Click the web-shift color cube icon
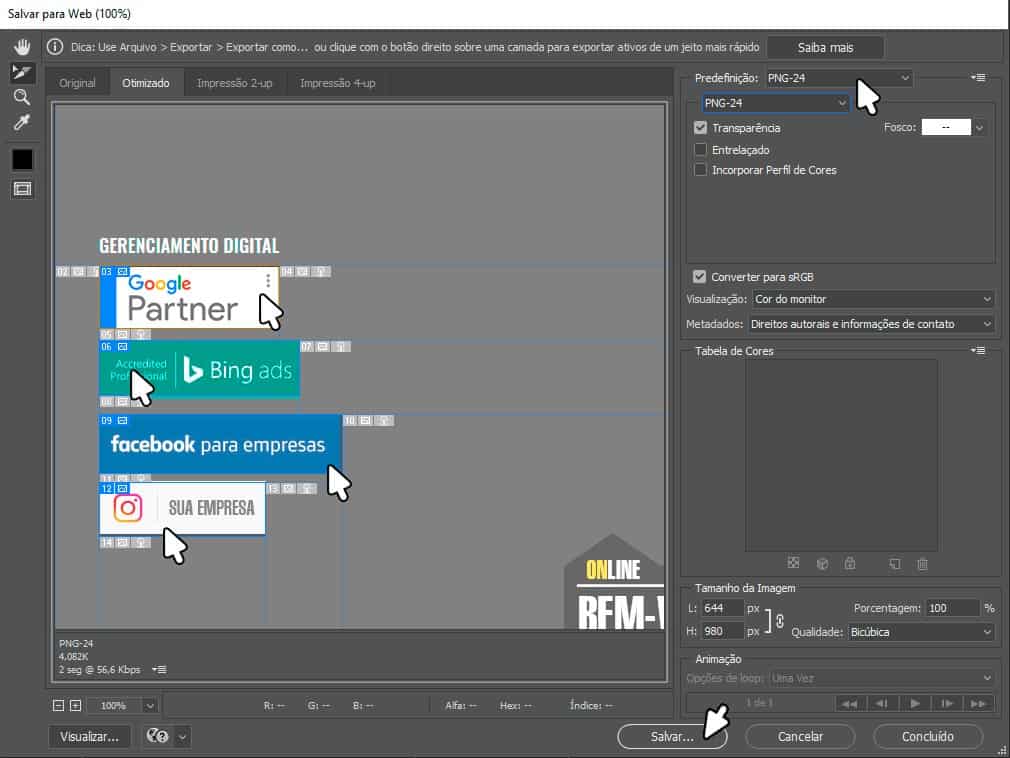This screenshot has width=1010, height=758. (822, 564)
